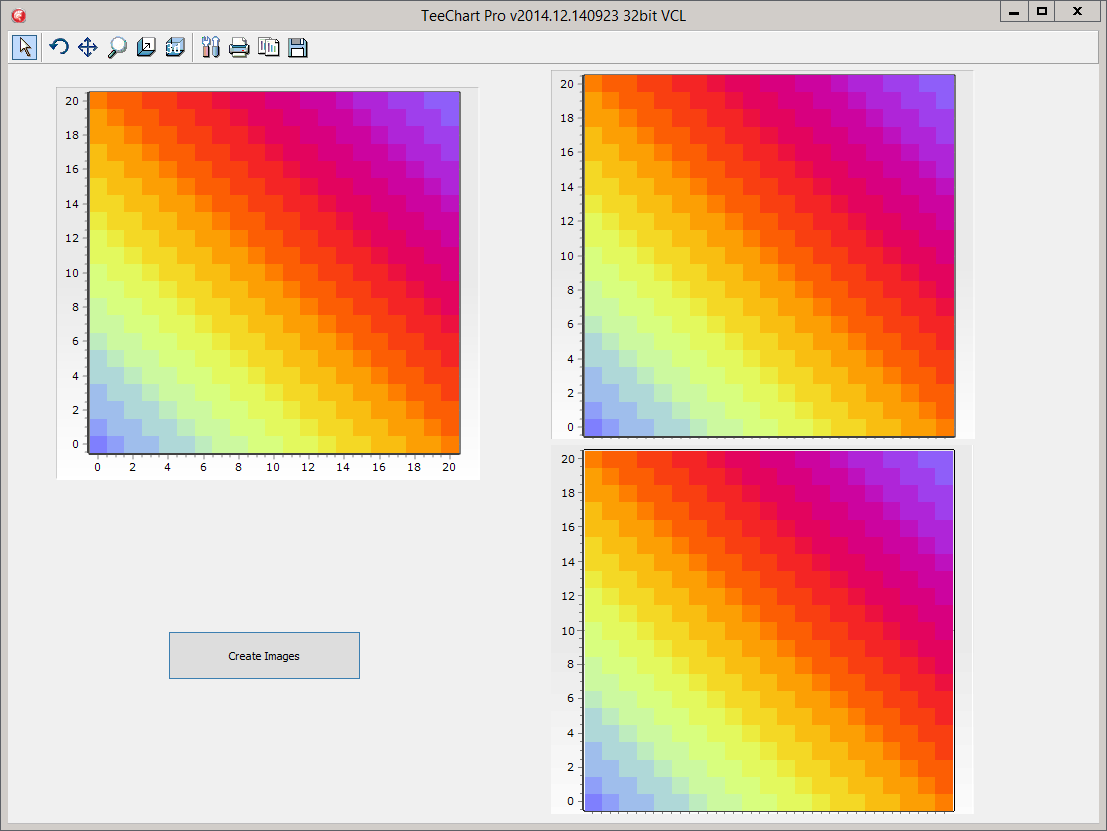
Task: Minimize the TeeChart window
Action: (x=1014, y=11)
